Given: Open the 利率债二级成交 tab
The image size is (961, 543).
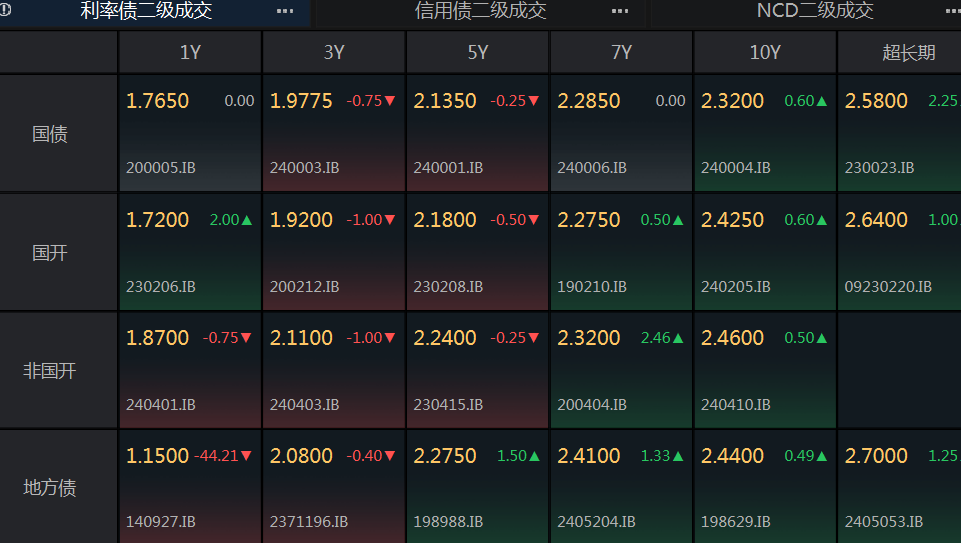Looking at the screenshot, I should [x=146, y=10].
